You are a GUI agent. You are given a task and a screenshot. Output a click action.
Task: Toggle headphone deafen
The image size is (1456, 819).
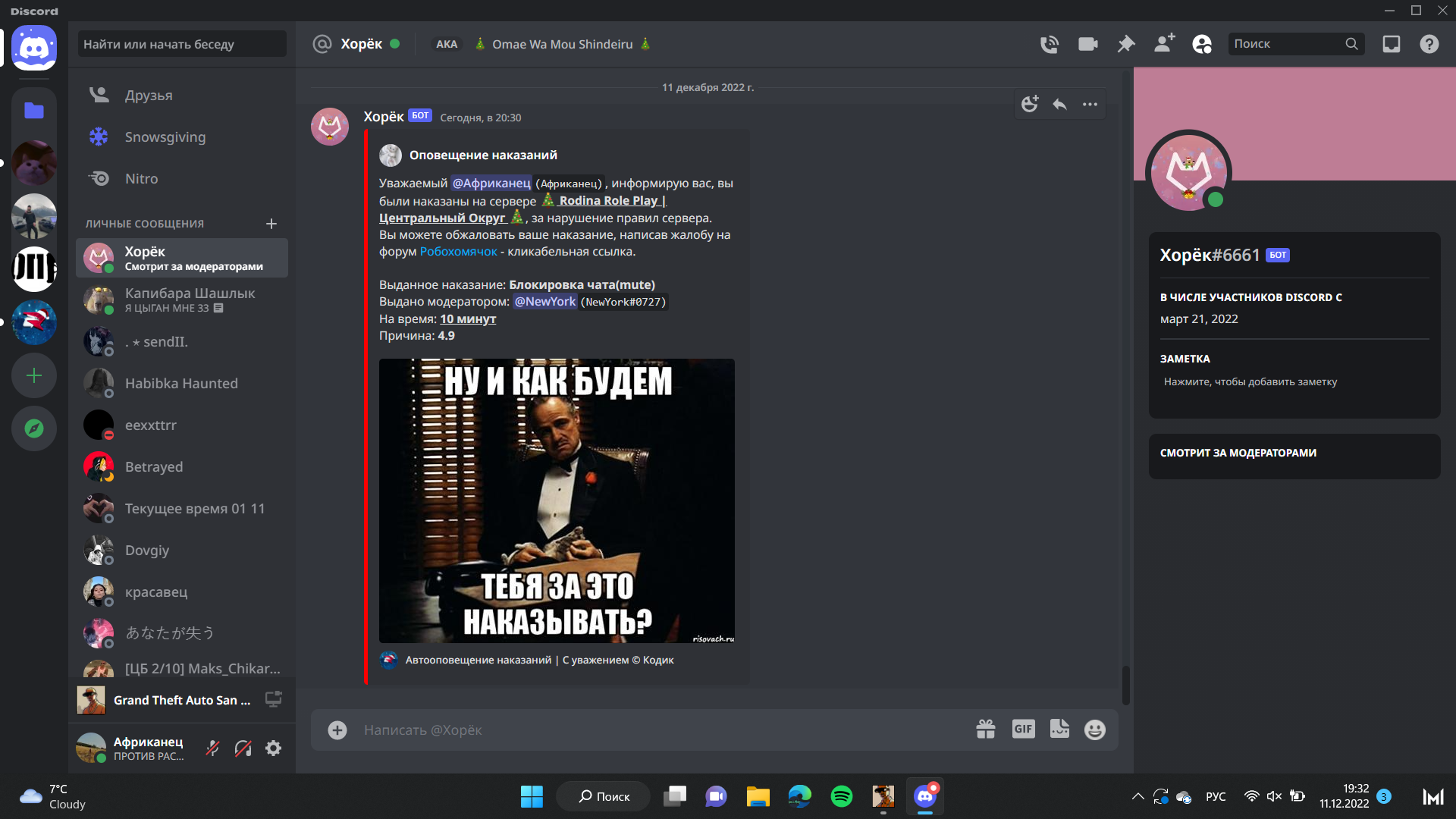243,748
